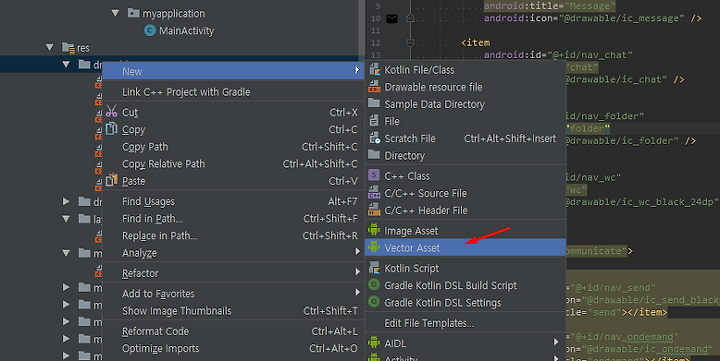Click the Drawable resource file icon
720x361 pixels.
(374, 87)
